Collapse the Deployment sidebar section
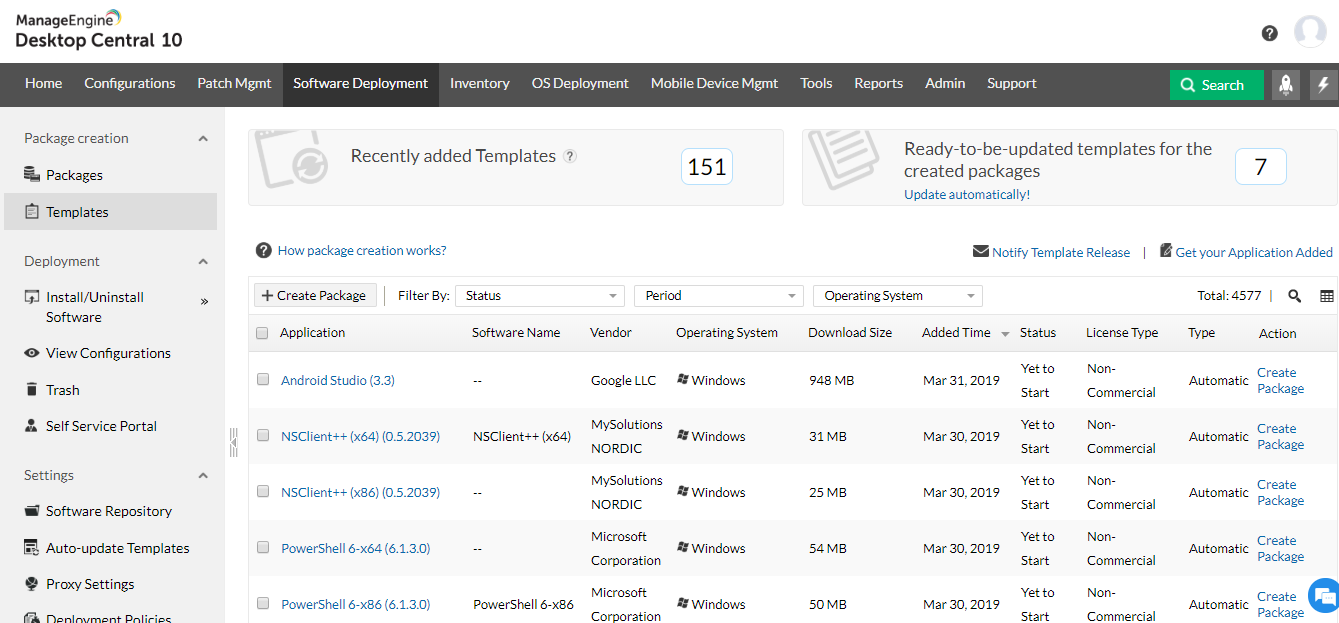Viewport: 1339px width, 623px height. (204, 261)
